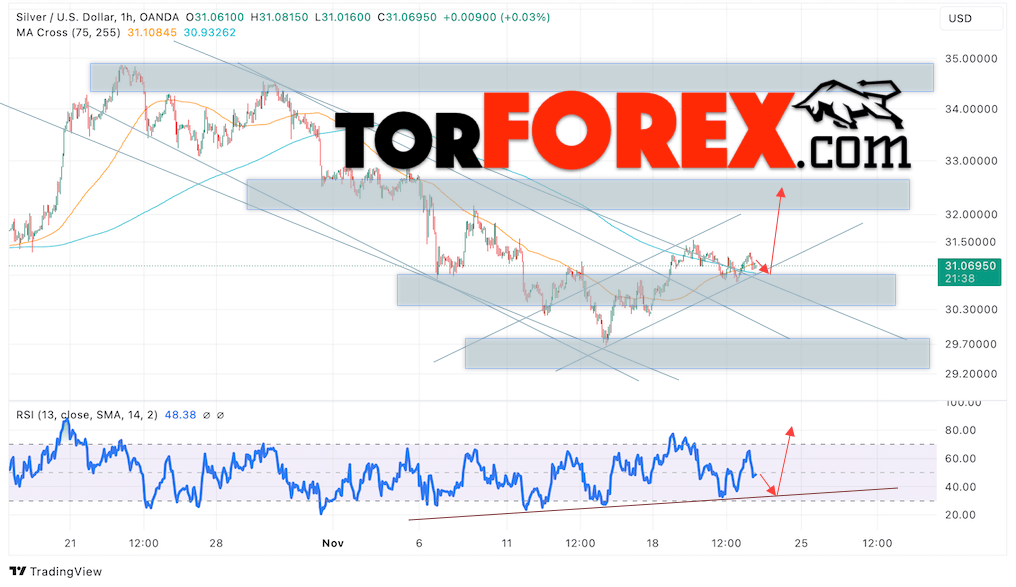Click the open price O31.06100
Viewport: 1016px width, 587px height.
(x=214, y=17)
